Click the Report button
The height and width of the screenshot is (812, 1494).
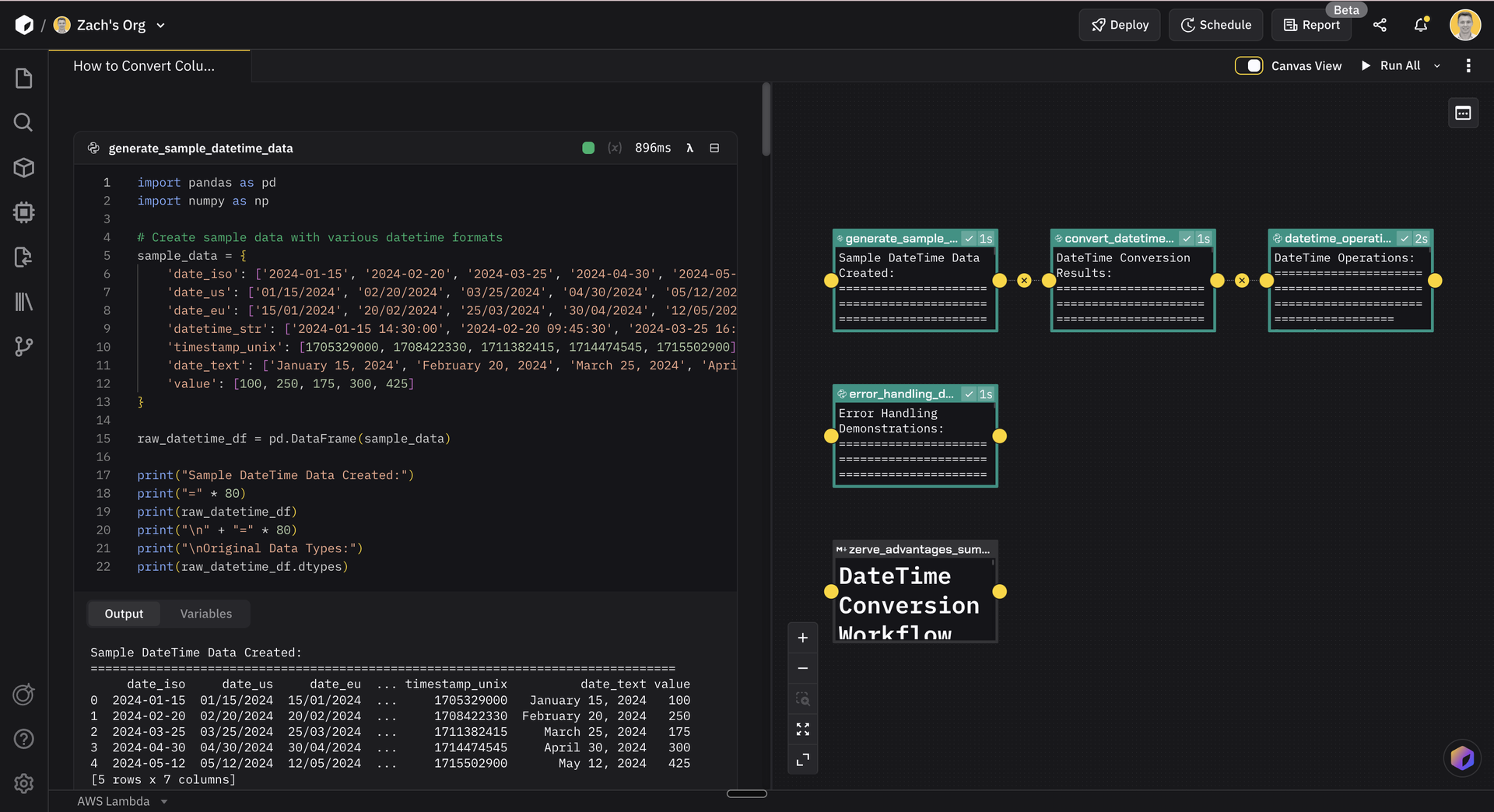1312,25
